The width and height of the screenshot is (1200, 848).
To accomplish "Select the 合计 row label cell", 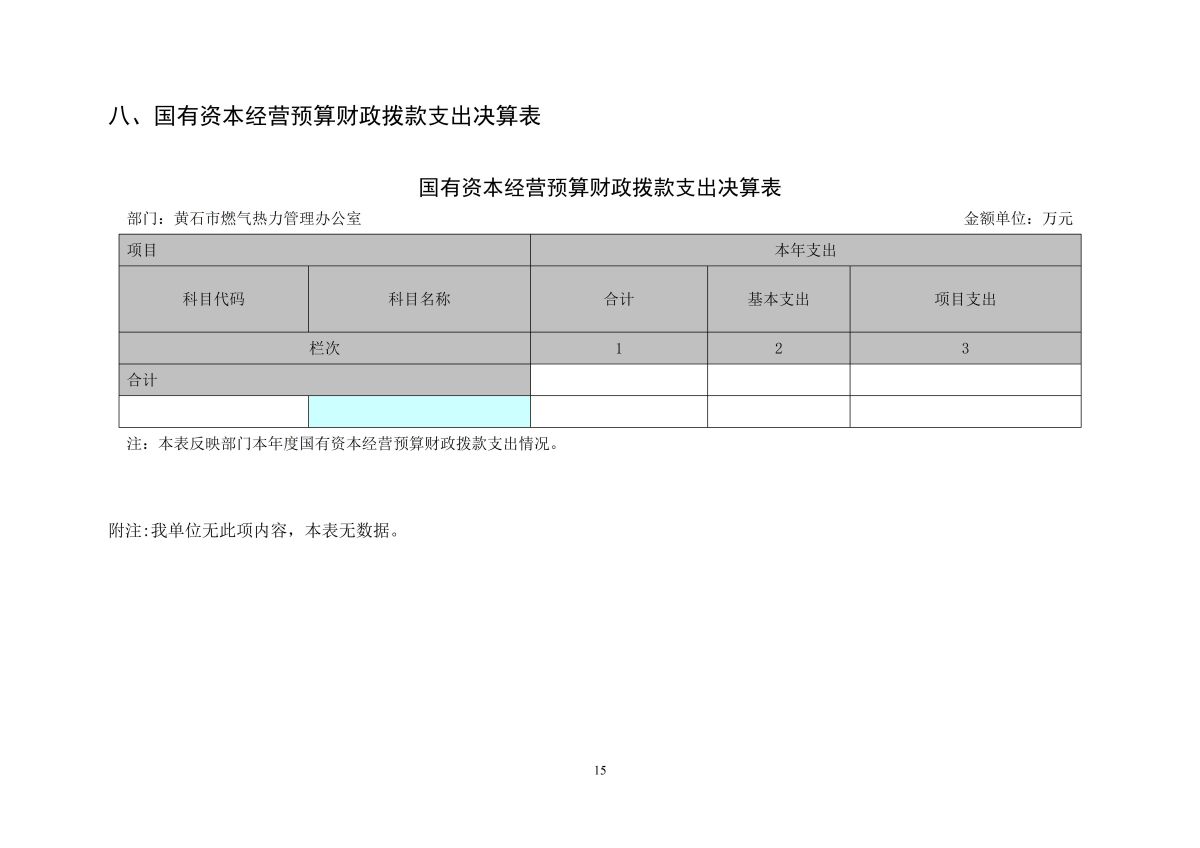I will click(x=324, y=380).
